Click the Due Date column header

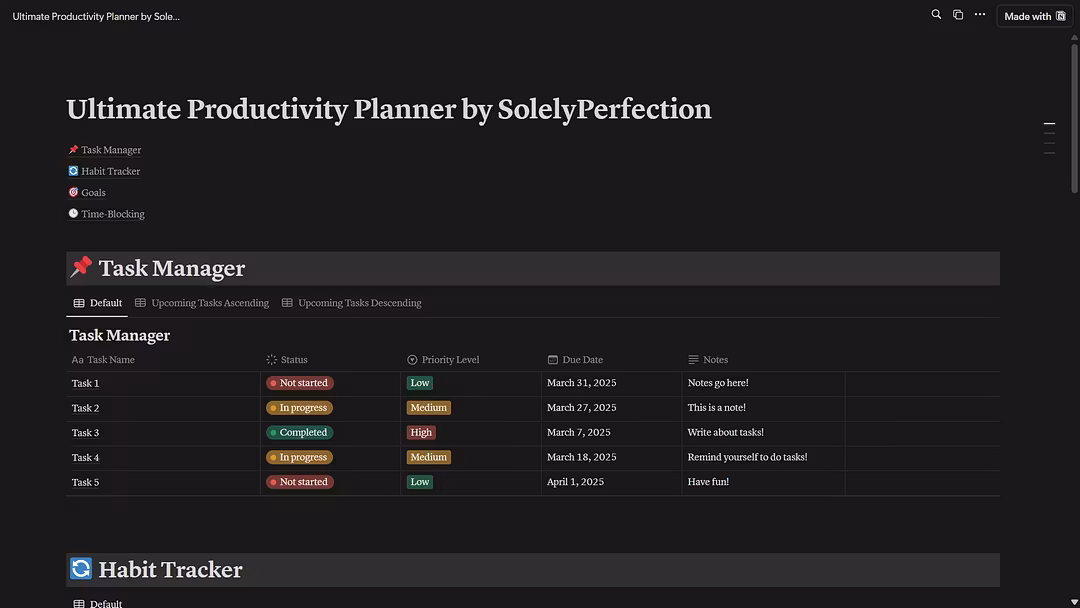[582, 360]
